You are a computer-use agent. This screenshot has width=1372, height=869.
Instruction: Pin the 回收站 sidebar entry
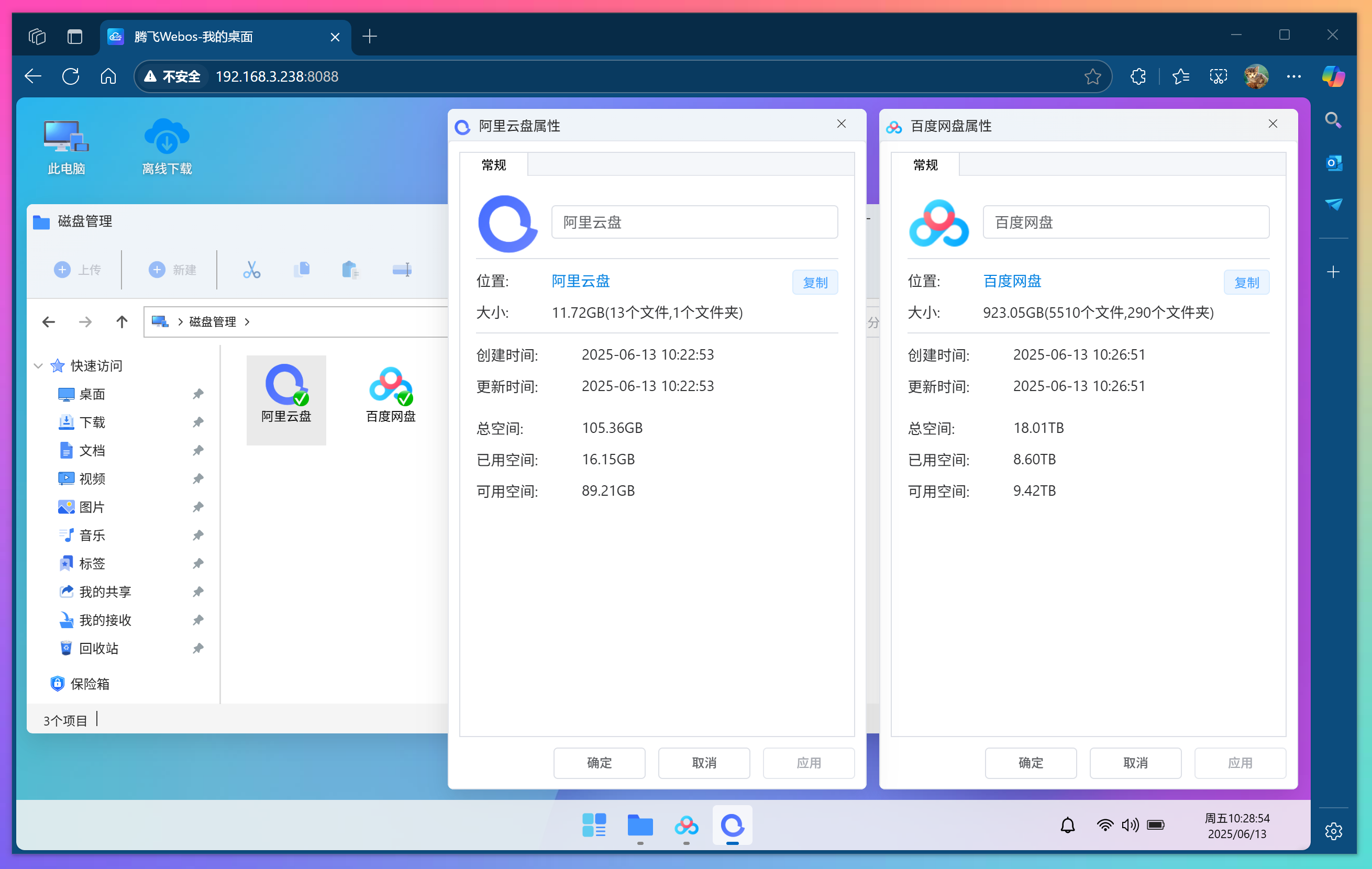pyautogui.click(x=198, y=648)
